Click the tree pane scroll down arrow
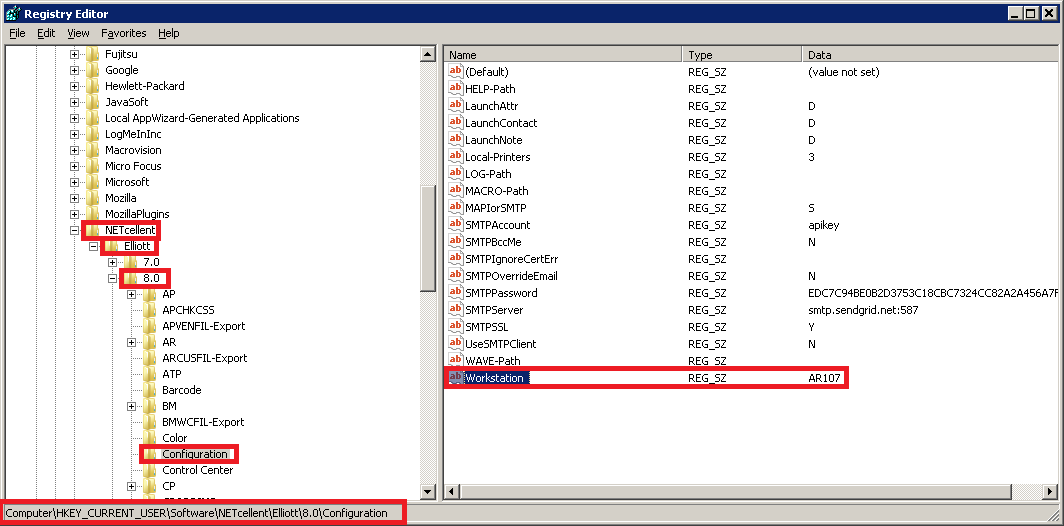1064x526 pixels. tap(428, 491)
